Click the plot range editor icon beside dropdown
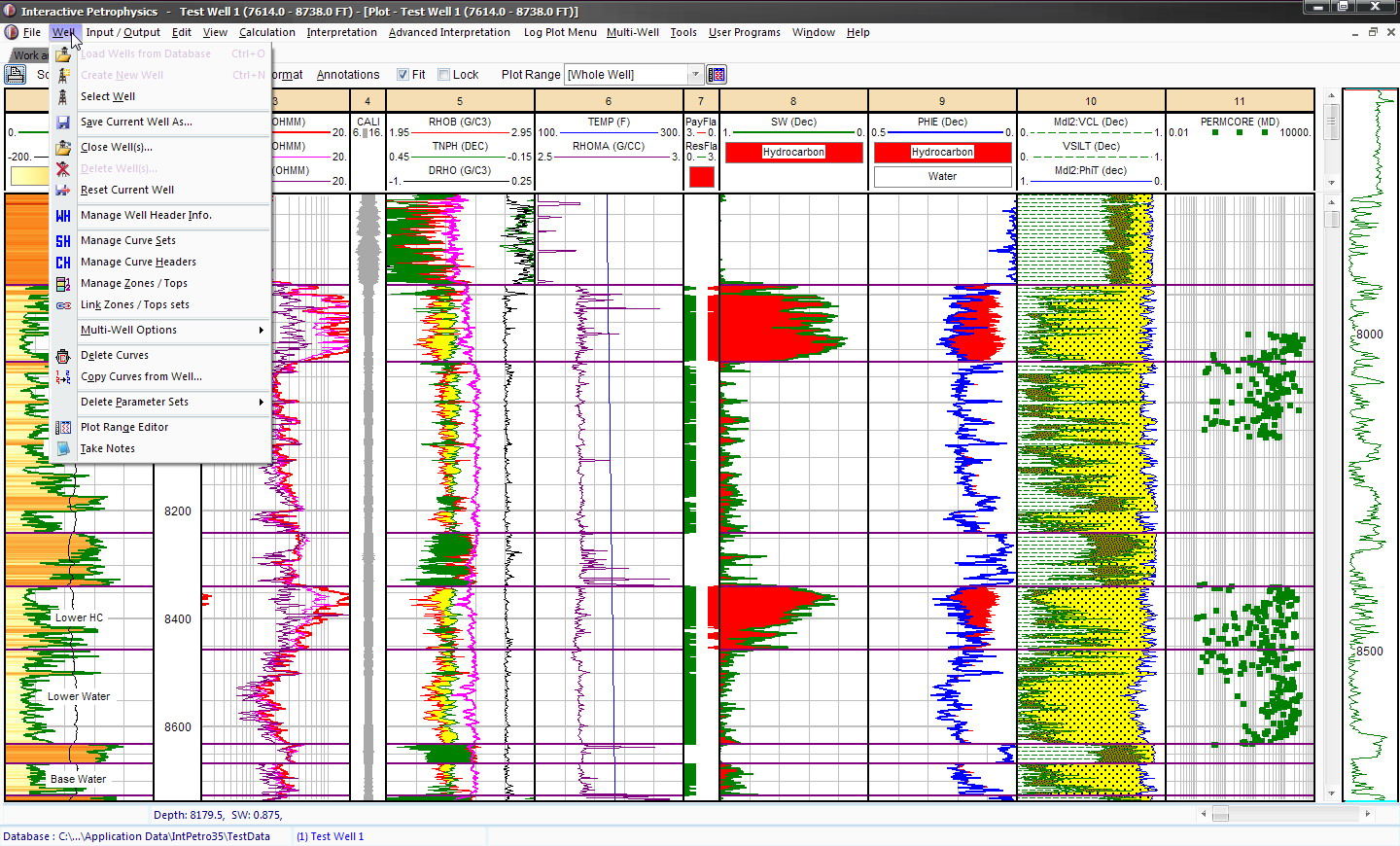 coord(717,74)
